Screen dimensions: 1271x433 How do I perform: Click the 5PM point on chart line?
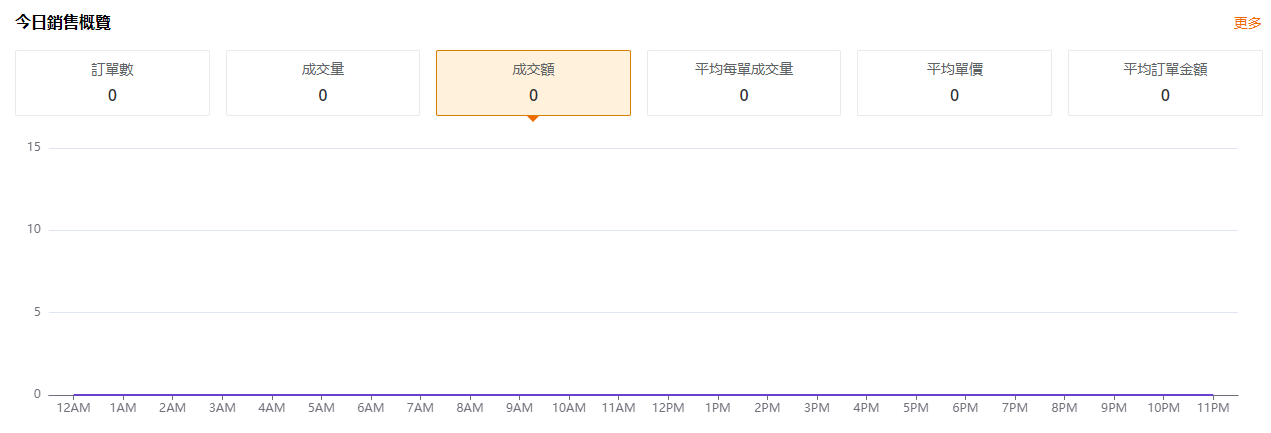[x=915, y=395]
